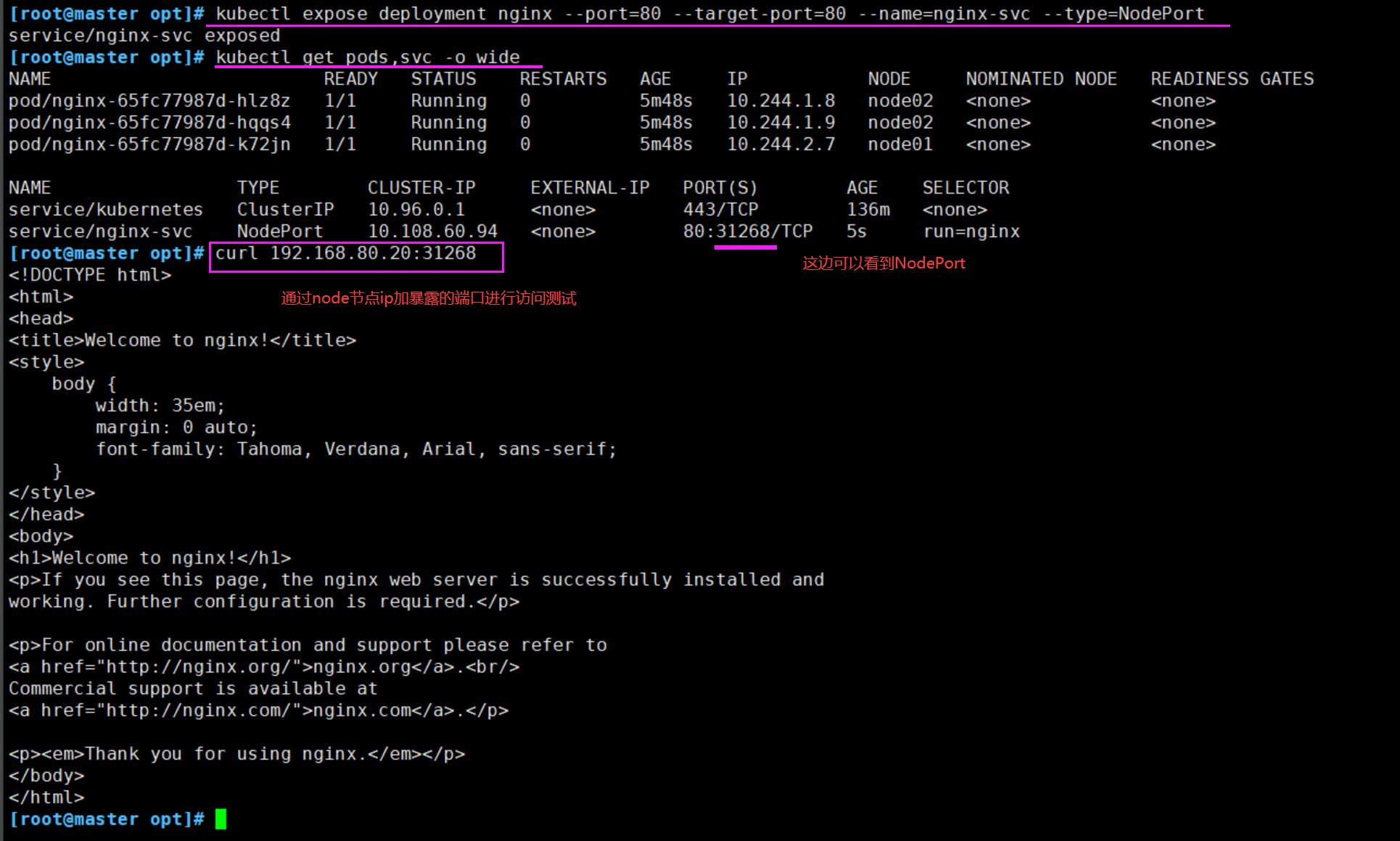Image resolution: width=1400 pixels, height=841 pixels.
Task: Click the NOMINATED NODE column header
Action: pos(1042,79)
